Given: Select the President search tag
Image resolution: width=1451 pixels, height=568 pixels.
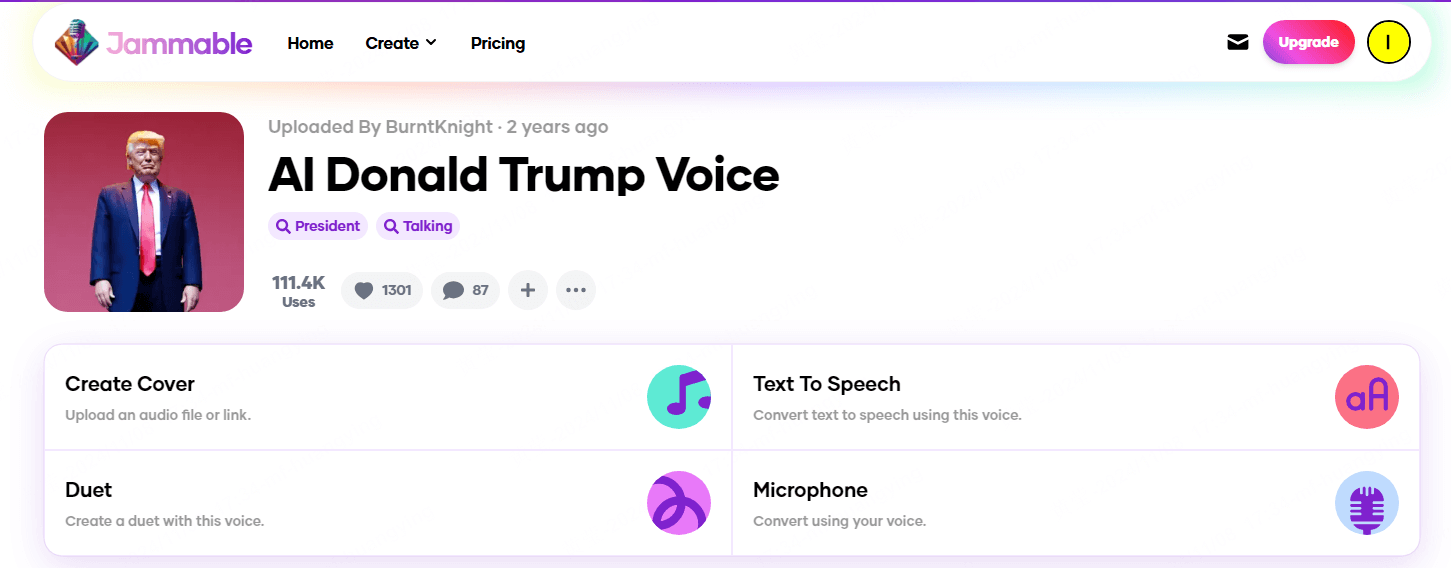Looking at the screenshot, I should pos(318,226).
